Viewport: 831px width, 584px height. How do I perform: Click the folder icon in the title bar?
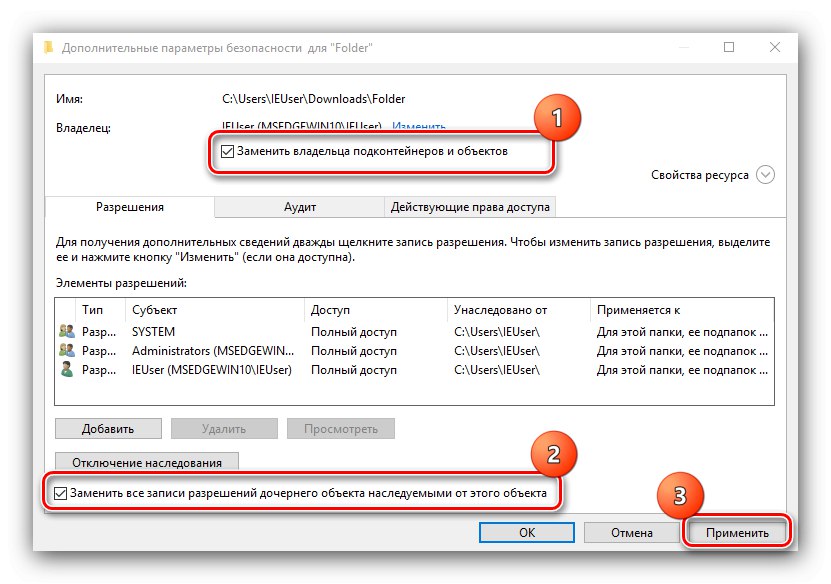48,48
